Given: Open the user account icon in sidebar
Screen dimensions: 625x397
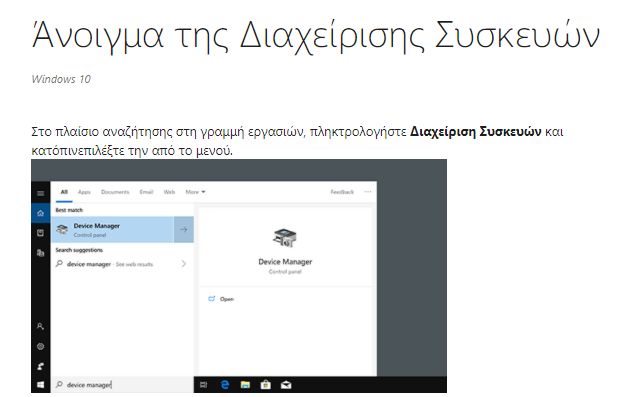Looking at the screenshot, I should 40,326.
